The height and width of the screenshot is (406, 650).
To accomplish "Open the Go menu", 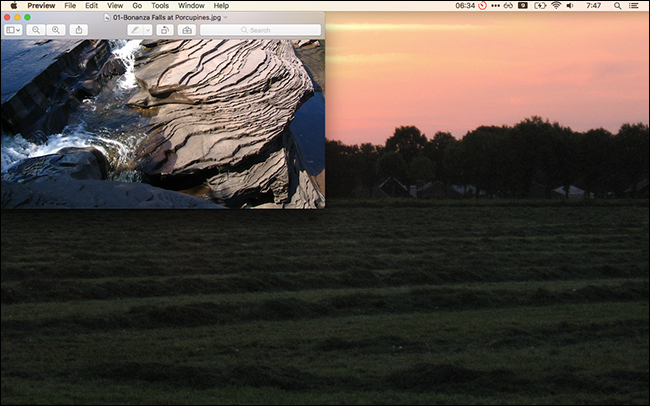I will [x=137, y=5].
